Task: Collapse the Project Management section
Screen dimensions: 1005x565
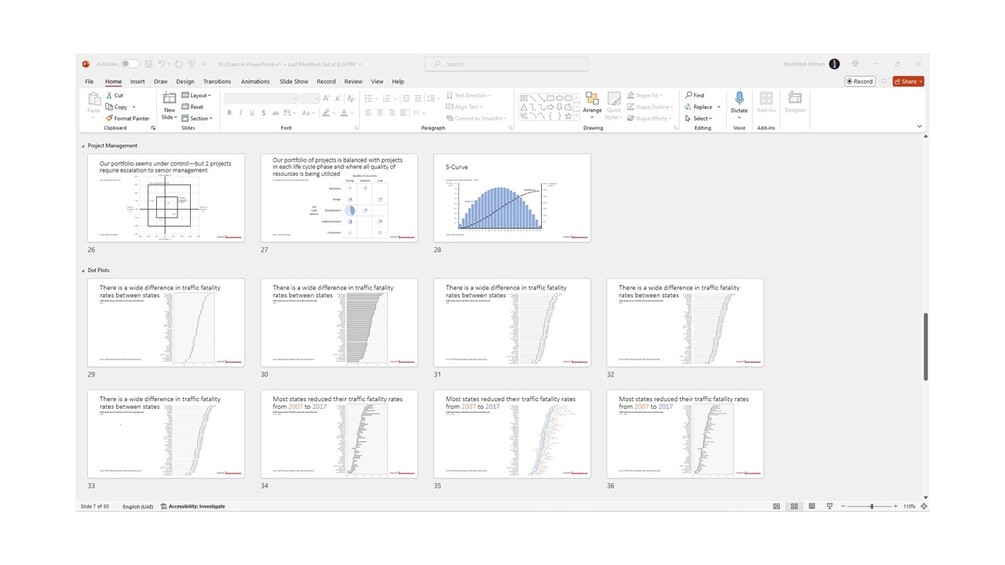Action: pos(83,146)
